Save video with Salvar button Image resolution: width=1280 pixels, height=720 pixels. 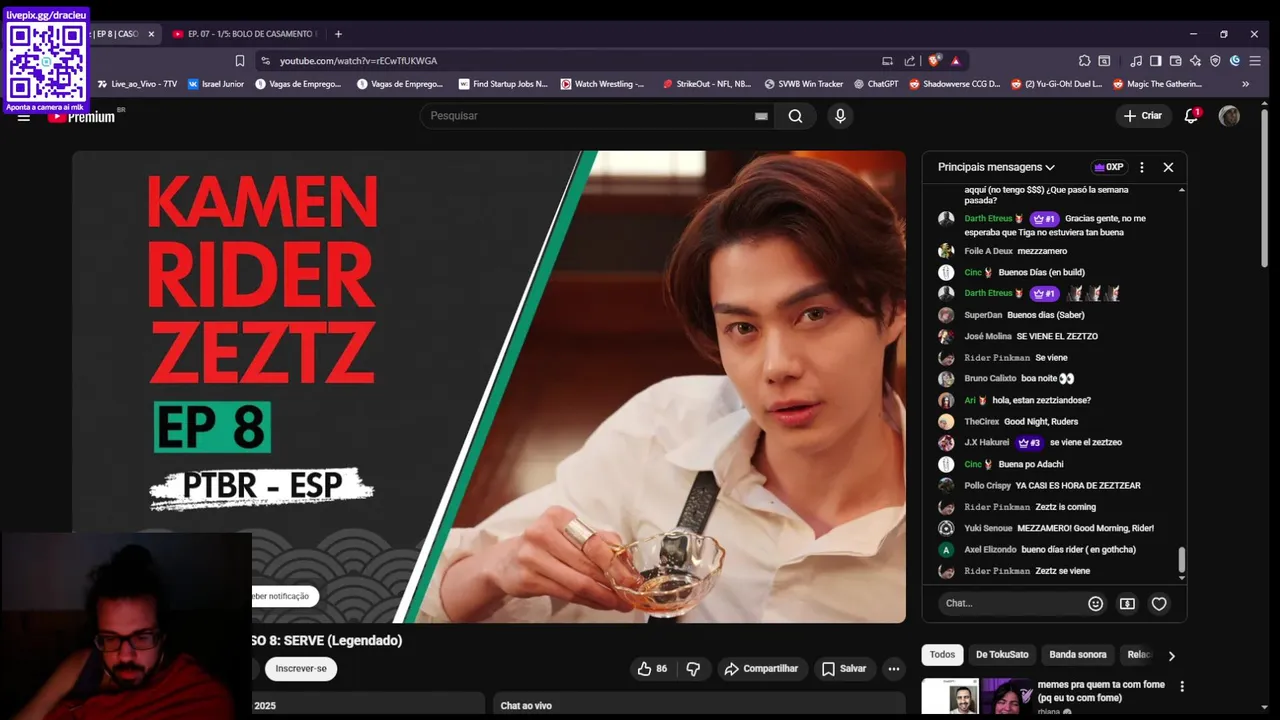pyautogui.click(x=845, y=668)
